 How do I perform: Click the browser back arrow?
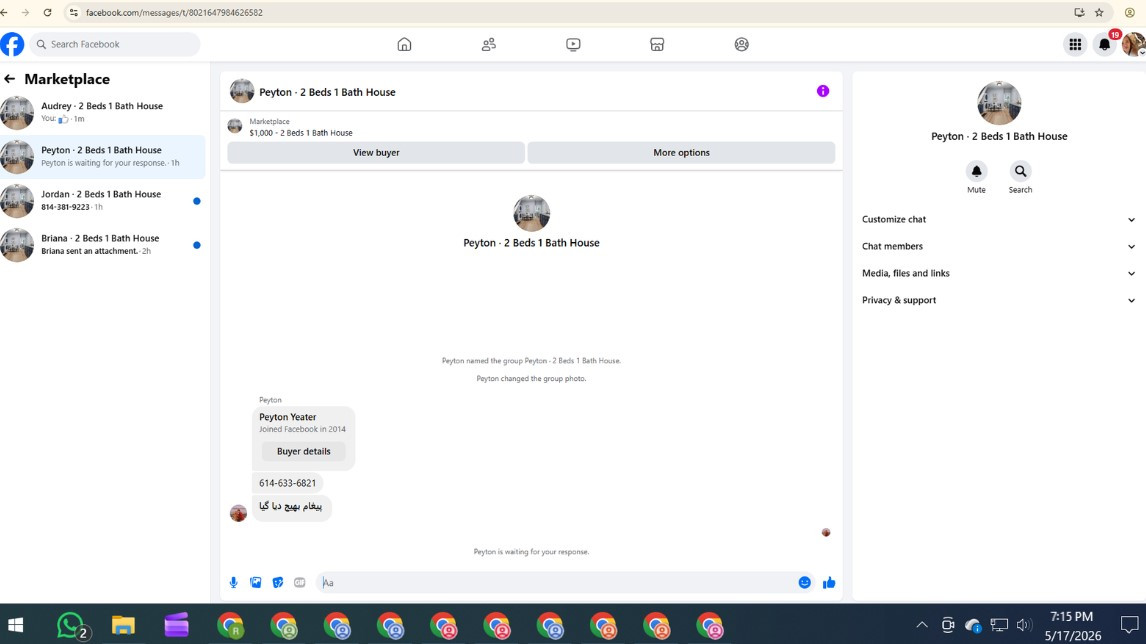click(4, 12)
